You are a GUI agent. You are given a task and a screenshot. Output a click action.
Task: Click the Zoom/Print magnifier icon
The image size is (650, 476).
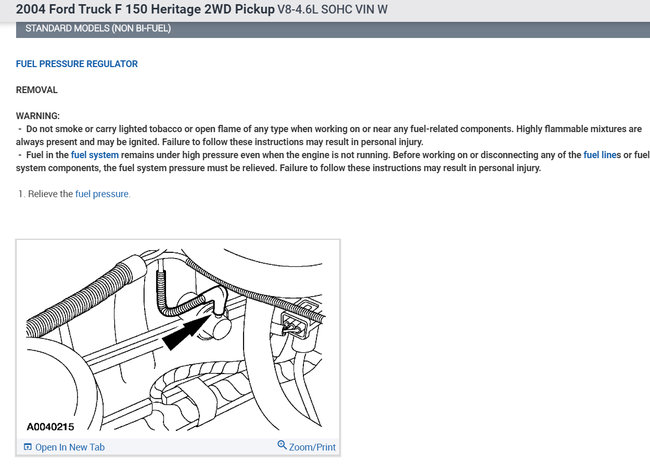[282, 445]
